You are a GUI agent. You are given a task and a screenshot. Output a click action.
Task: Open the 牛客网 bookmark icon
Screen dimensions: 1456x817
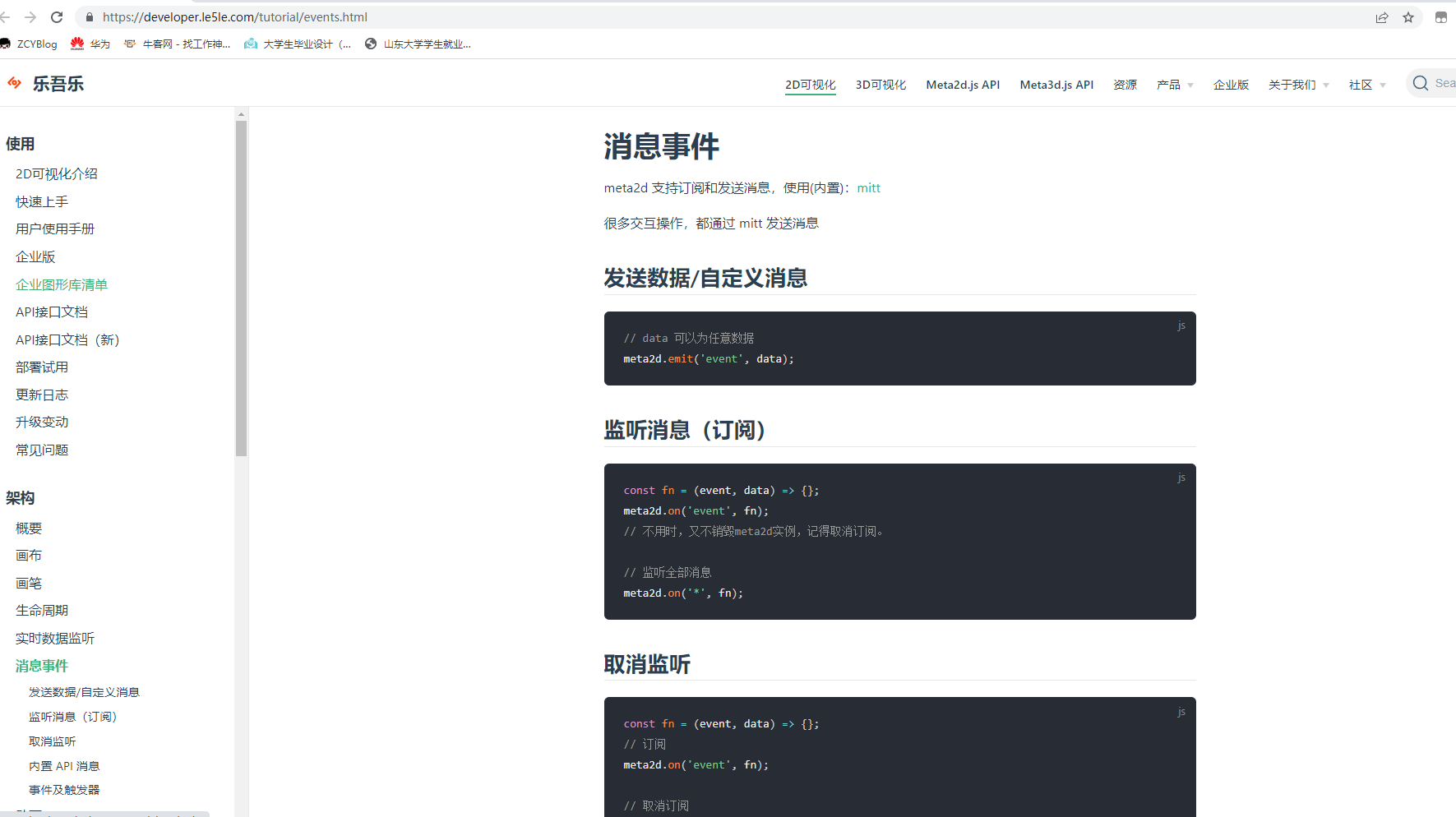tap(129, 44)
